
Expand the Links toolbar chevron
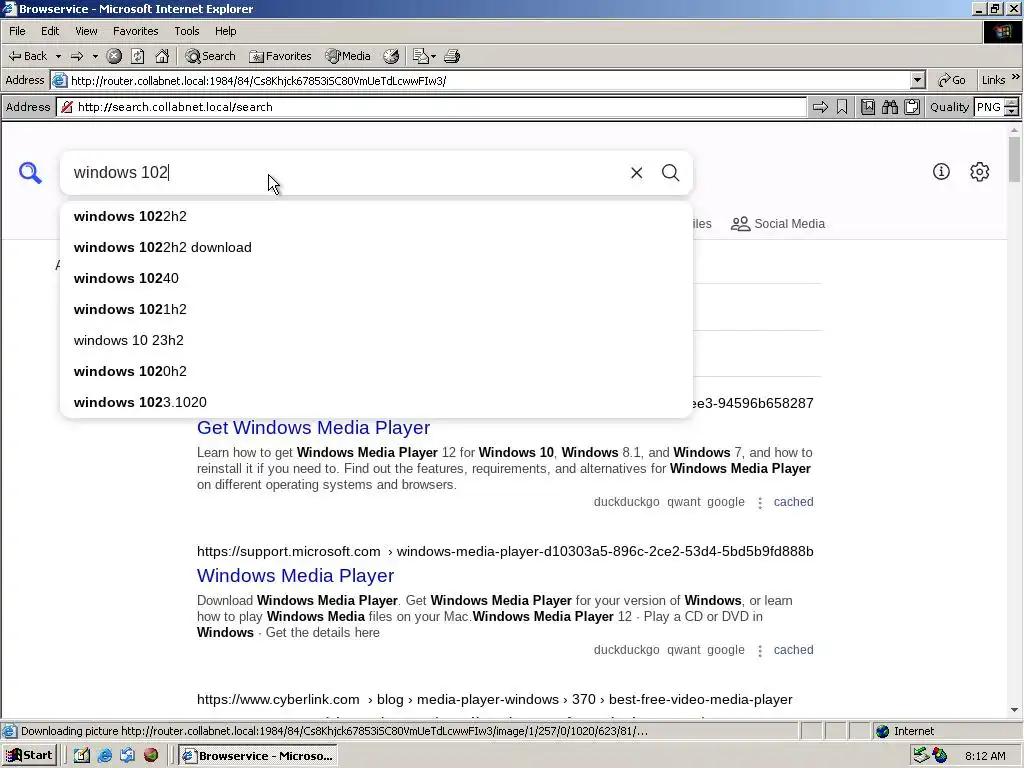tap(1016, 77)
